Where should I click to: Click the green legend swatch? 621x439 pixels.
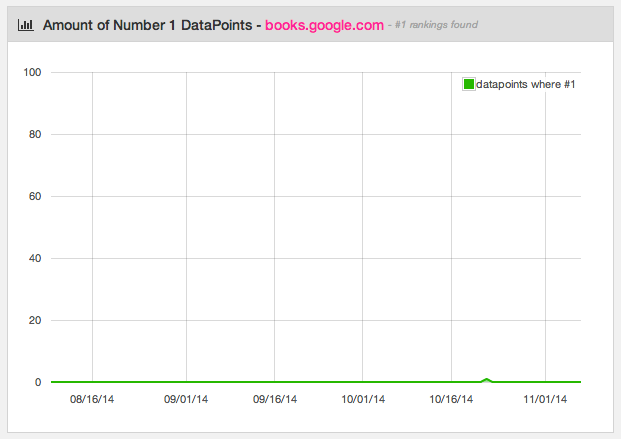[469, 84]
